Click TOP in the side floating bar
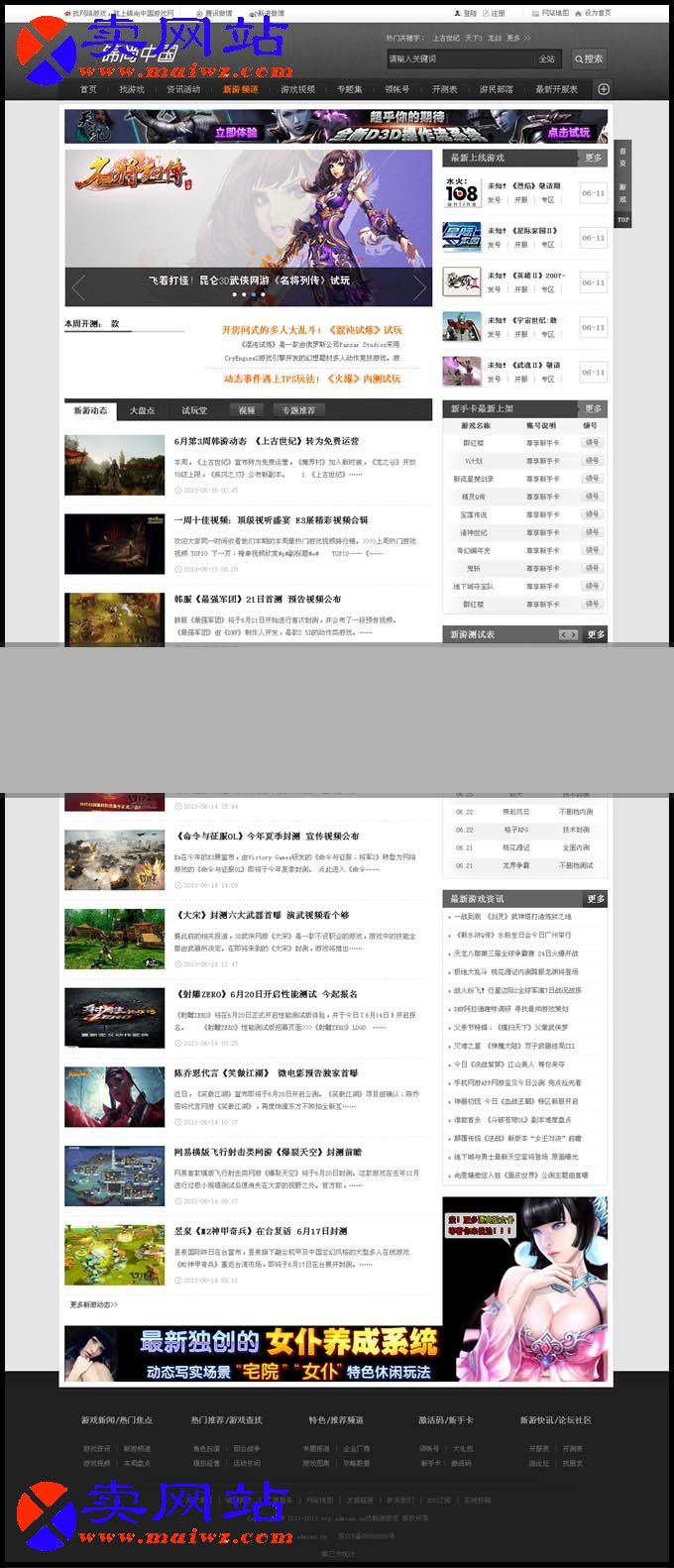 tap(622, 219)
